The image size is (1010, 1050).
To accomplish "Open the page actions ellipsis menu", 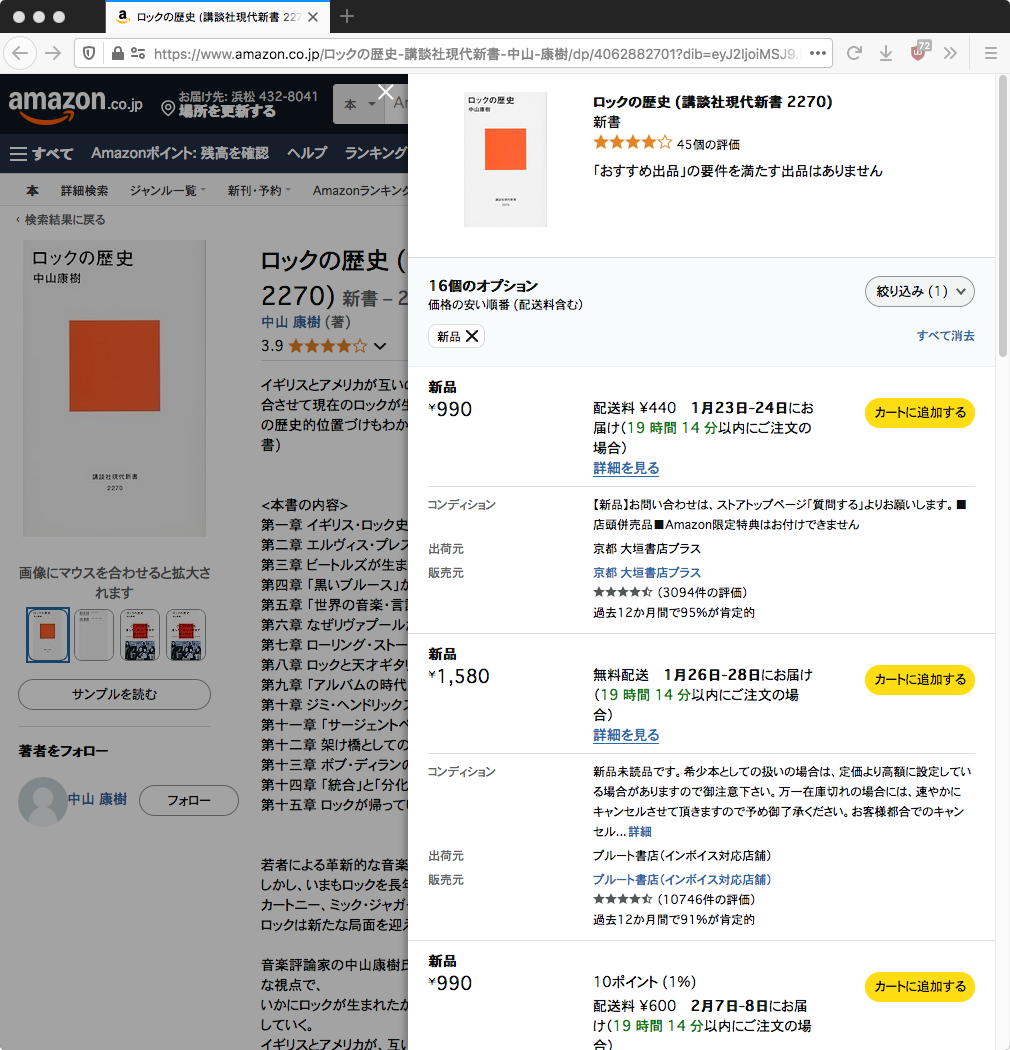I will (817, 54).
